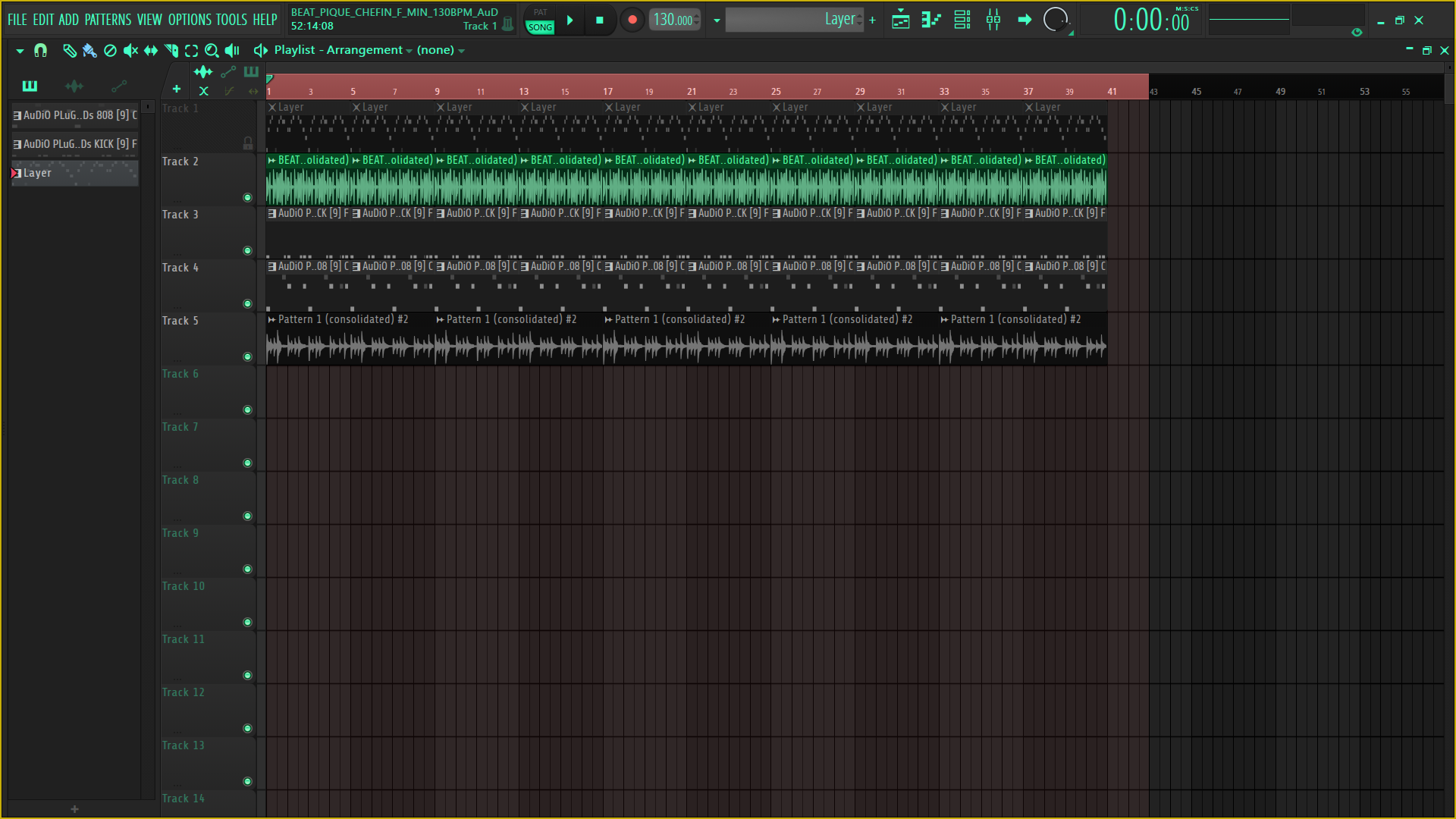1456x819 pixels.
Task: Toggle the snap magnet icon
Action: tap(41, 51)
